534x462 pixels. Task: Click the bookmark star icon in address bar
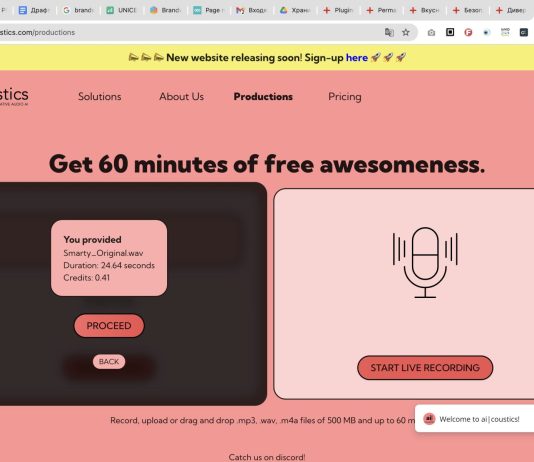point(406,32)
